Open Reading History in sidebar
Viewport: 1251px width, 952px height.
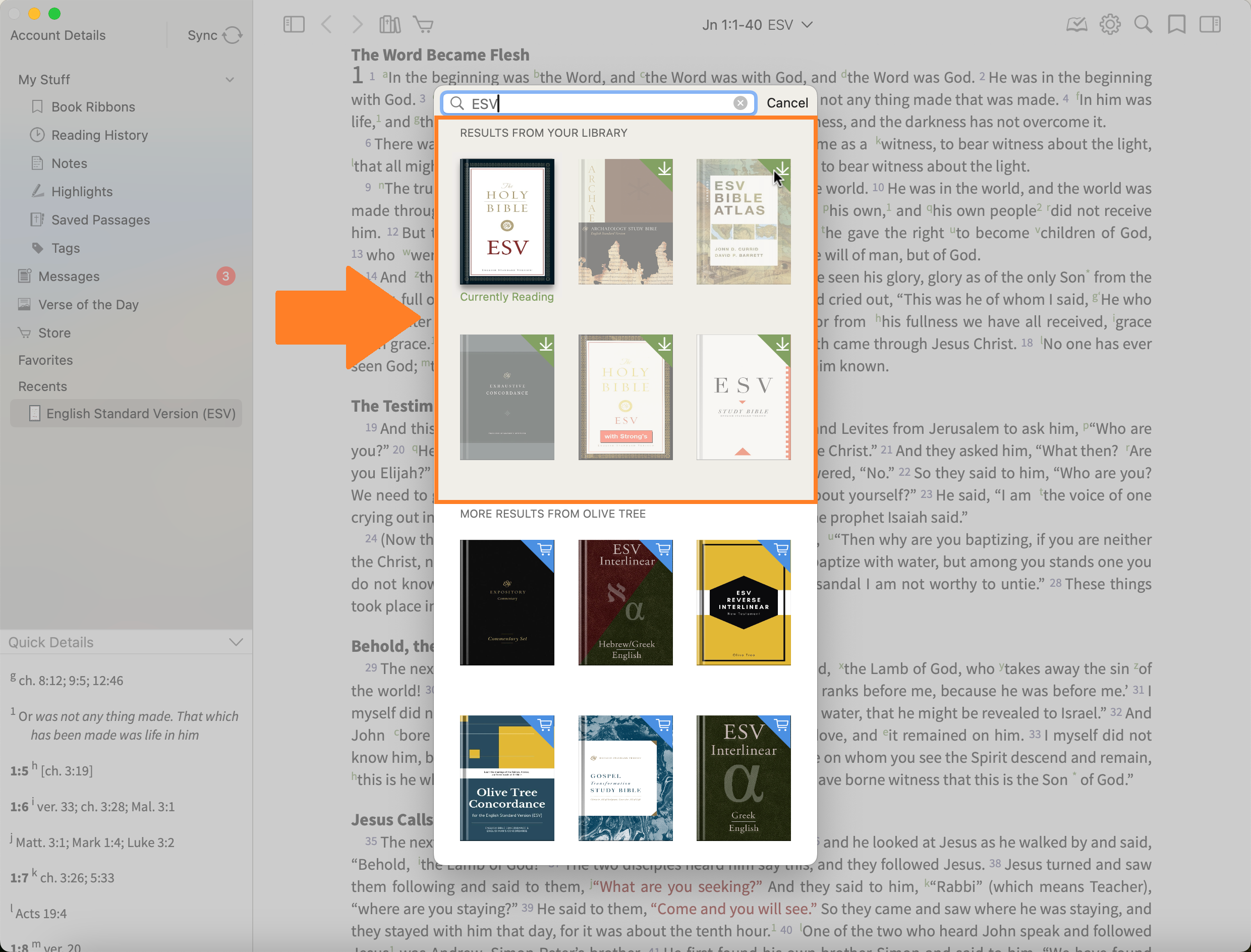[x=99, y=135]
